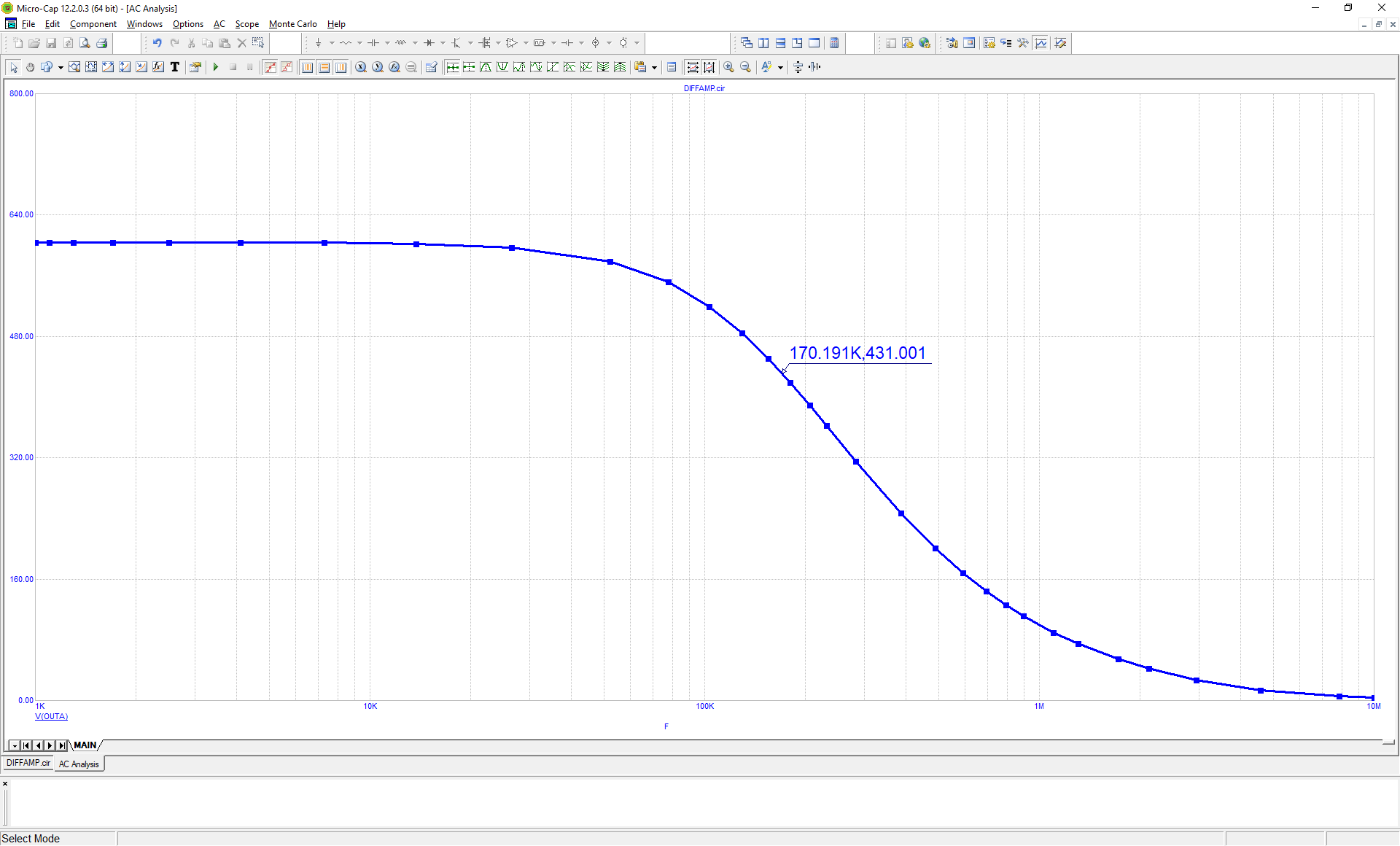Open the shapes tool dropdown arrow
The width and height of the screenshot is (1400, 846).
coord(61,67)
